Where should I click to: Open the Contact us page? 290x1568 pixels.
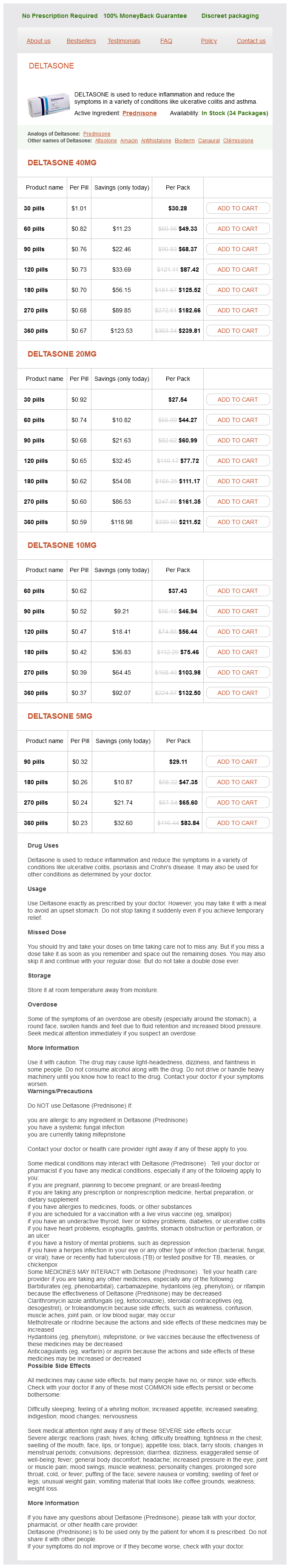click(250, 41)
